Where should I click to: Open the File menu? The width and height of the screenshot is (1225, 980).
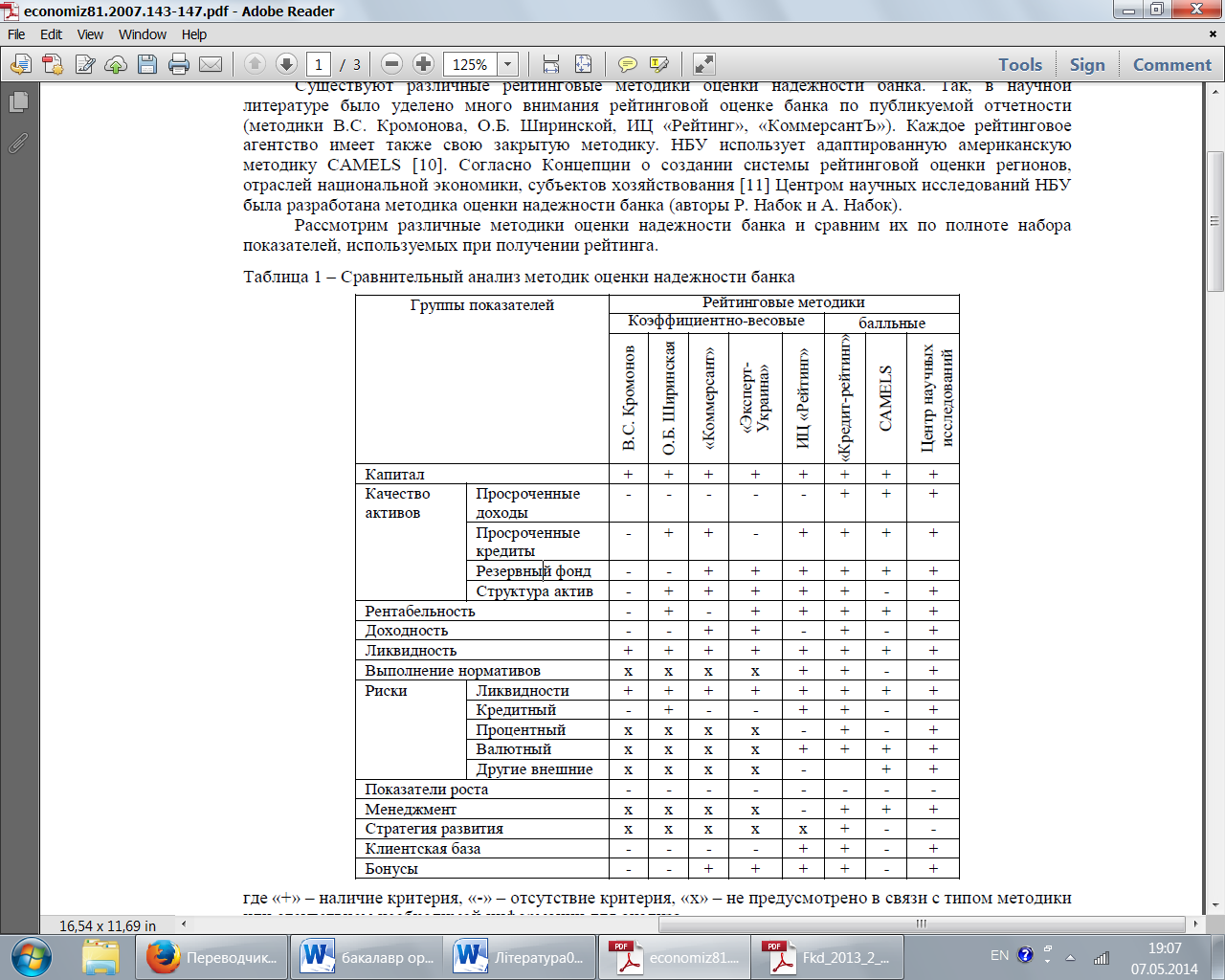coord(16,34)
